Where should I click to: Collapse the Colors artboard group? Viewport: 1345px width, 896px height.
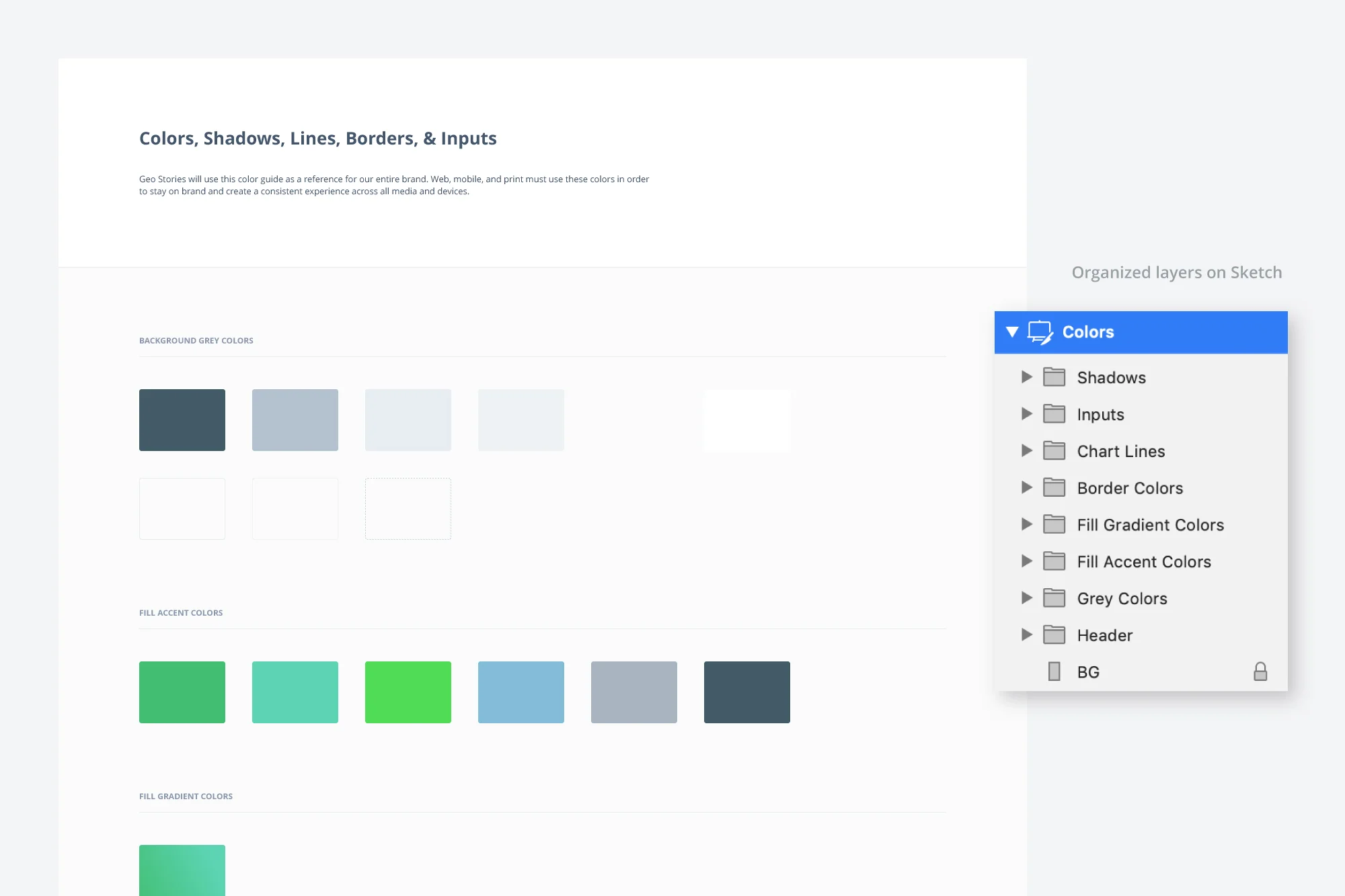[x=1012, y=332]
